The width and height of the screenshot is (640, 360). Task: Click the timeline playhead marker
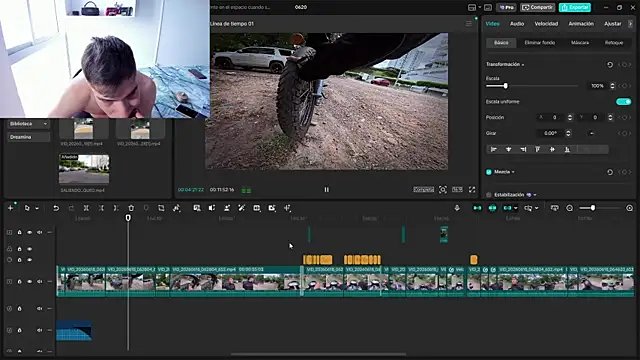point(128,218)
